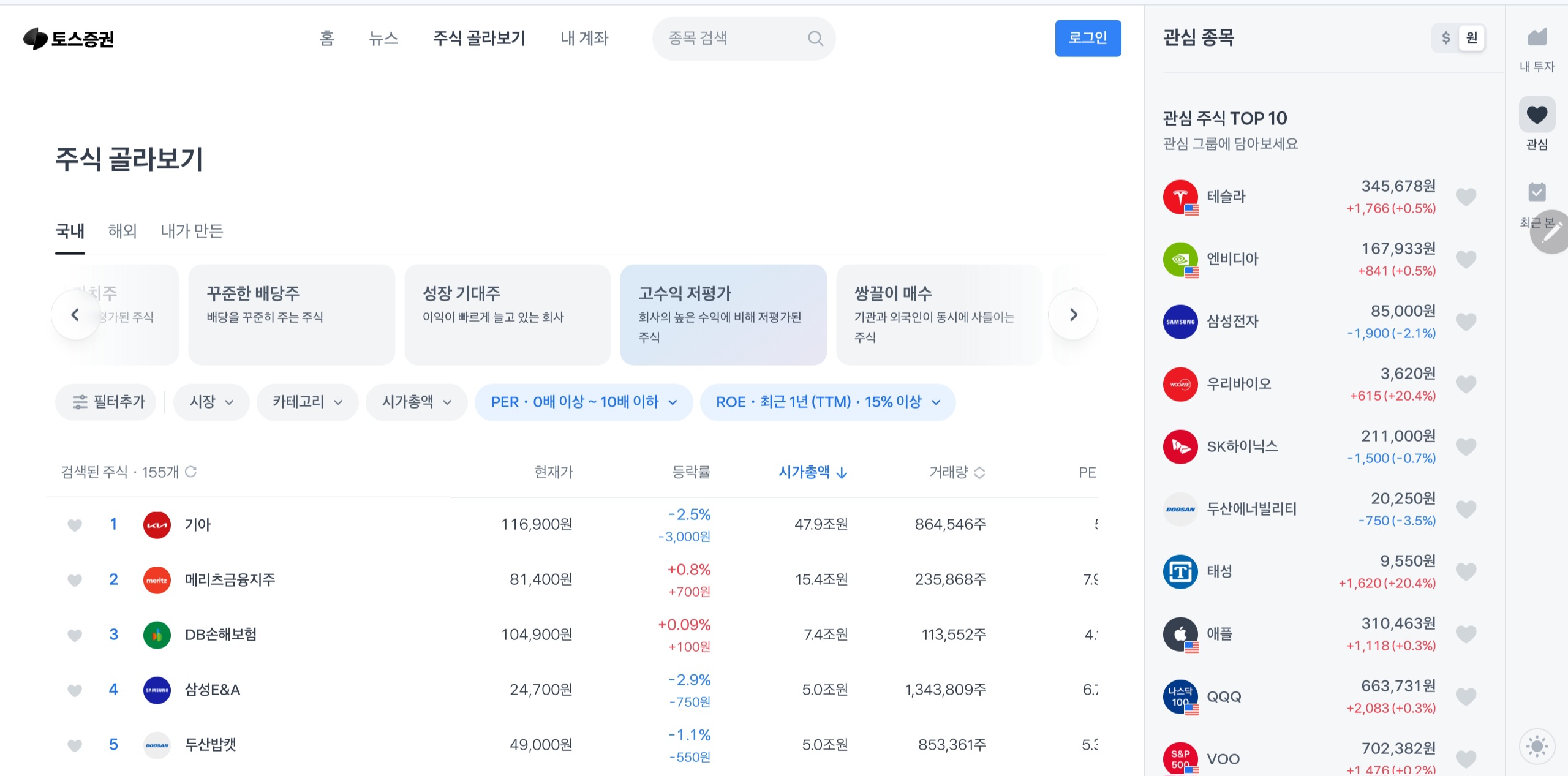Select the 내가 만든 tab
This screenshot has height=776, width=1568.
[192, 232]
